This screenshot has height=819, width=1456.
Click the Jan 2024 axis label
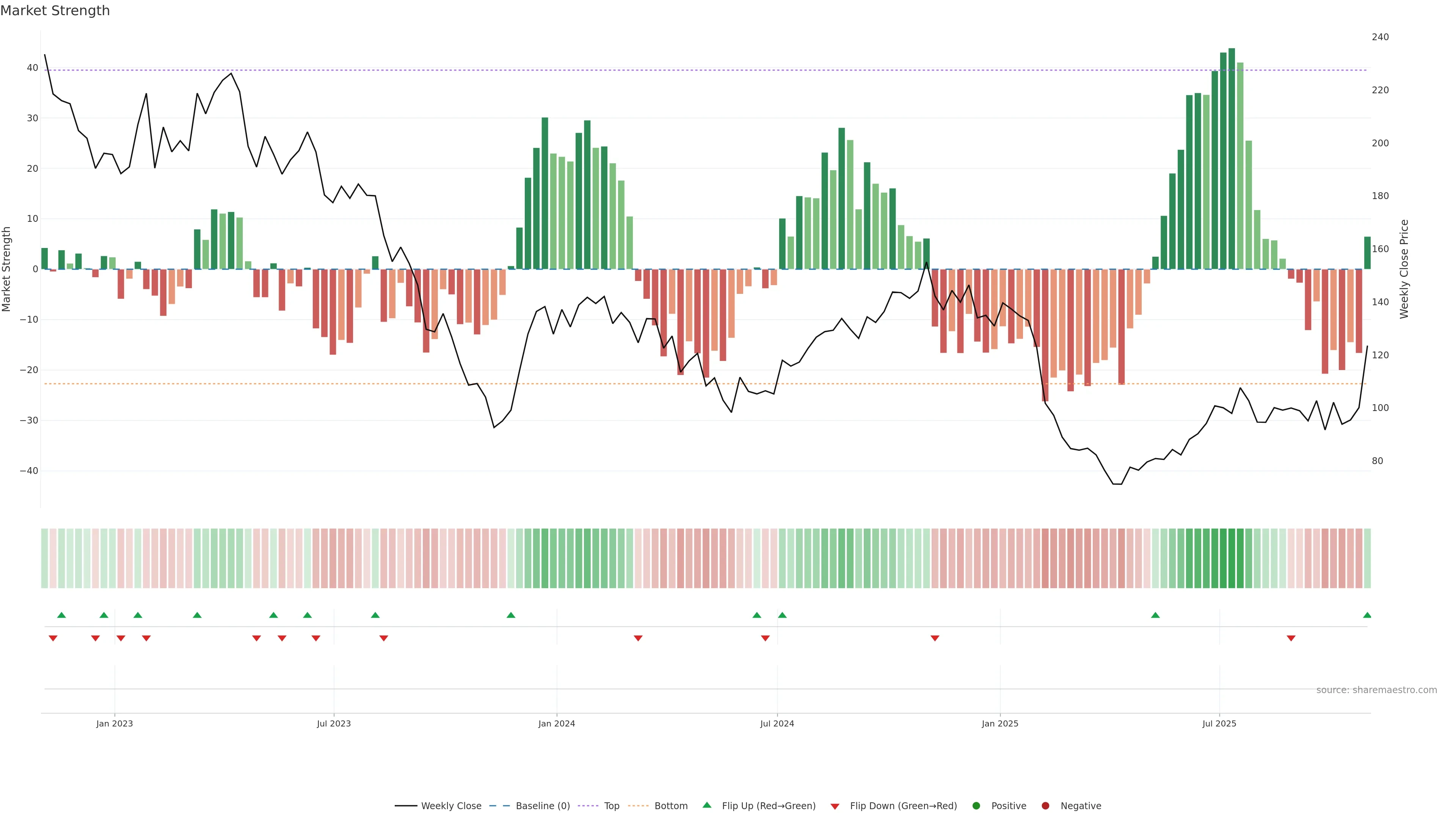pos(556,723)
